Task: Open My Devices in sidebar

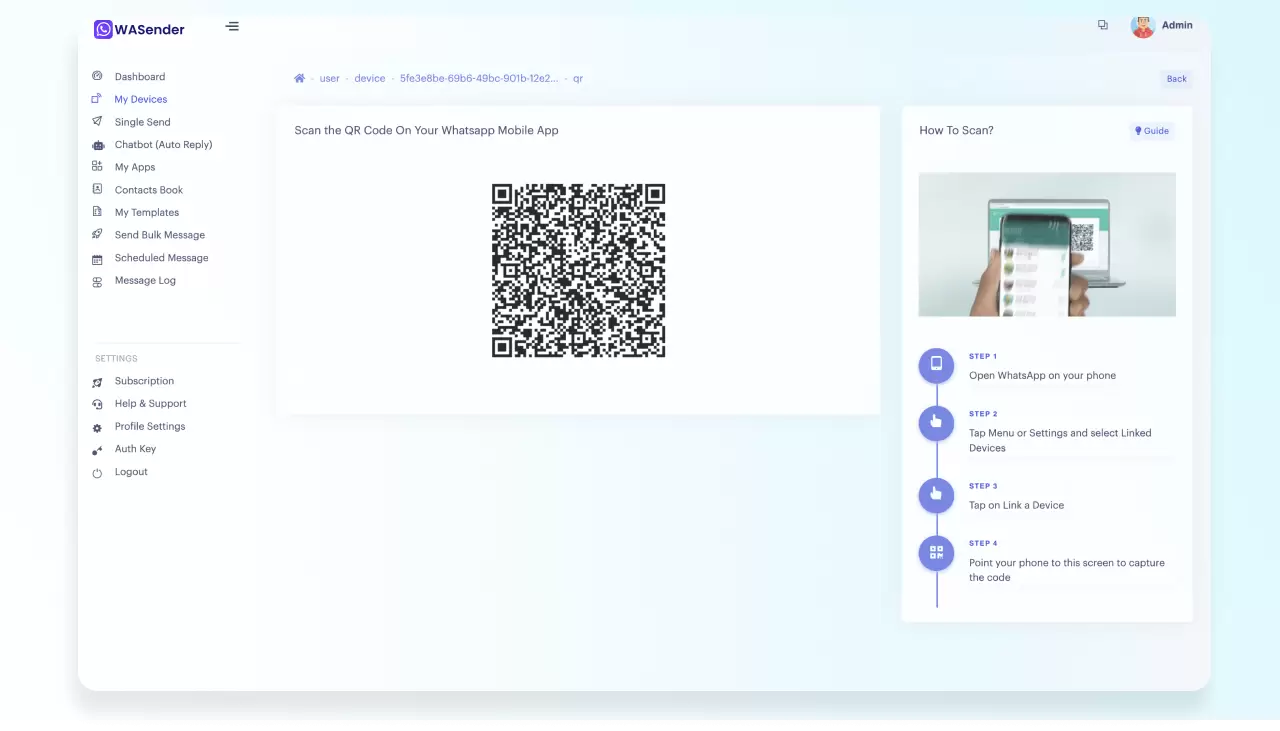Action: pyautogui.click(x=141, y=99)
